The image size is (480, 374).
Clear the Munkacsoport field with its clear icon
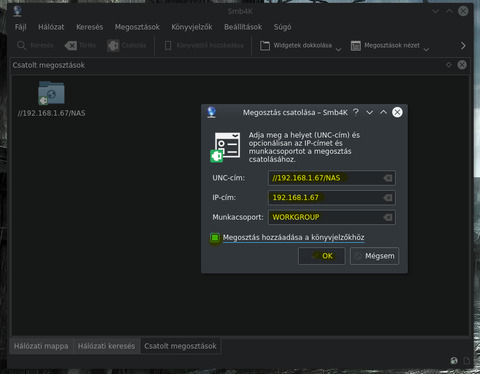pos(388,218)
